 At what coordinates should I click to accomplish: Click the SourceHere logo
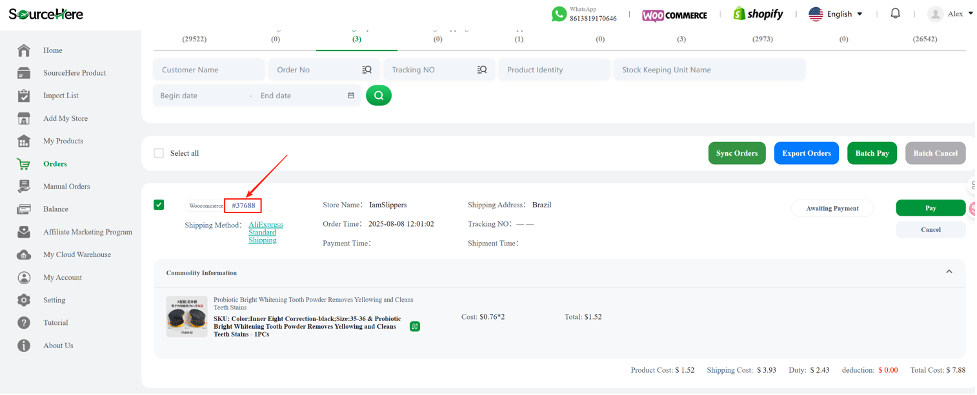click(x=45, y=14)
